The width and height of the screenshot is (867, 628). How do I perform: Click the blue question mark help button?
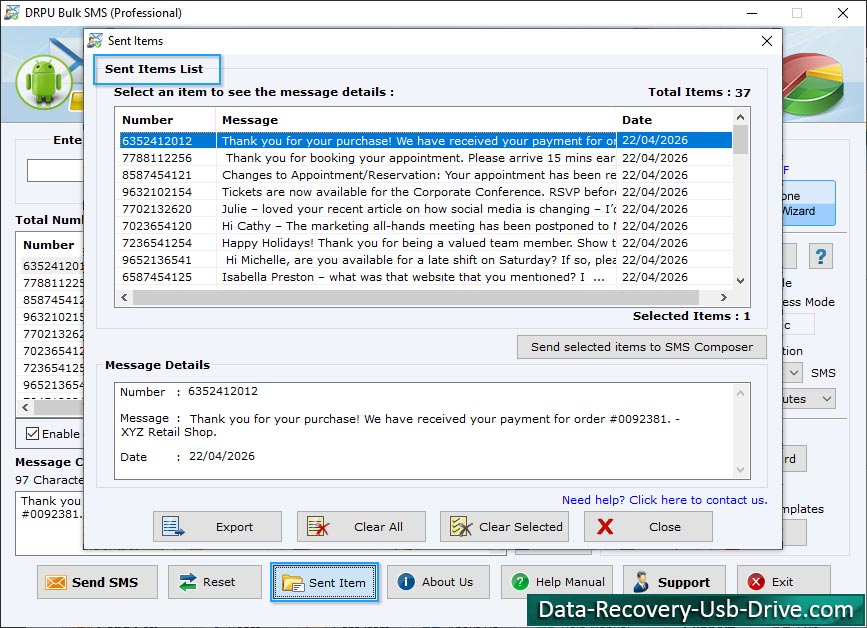[x=820, y=256]
